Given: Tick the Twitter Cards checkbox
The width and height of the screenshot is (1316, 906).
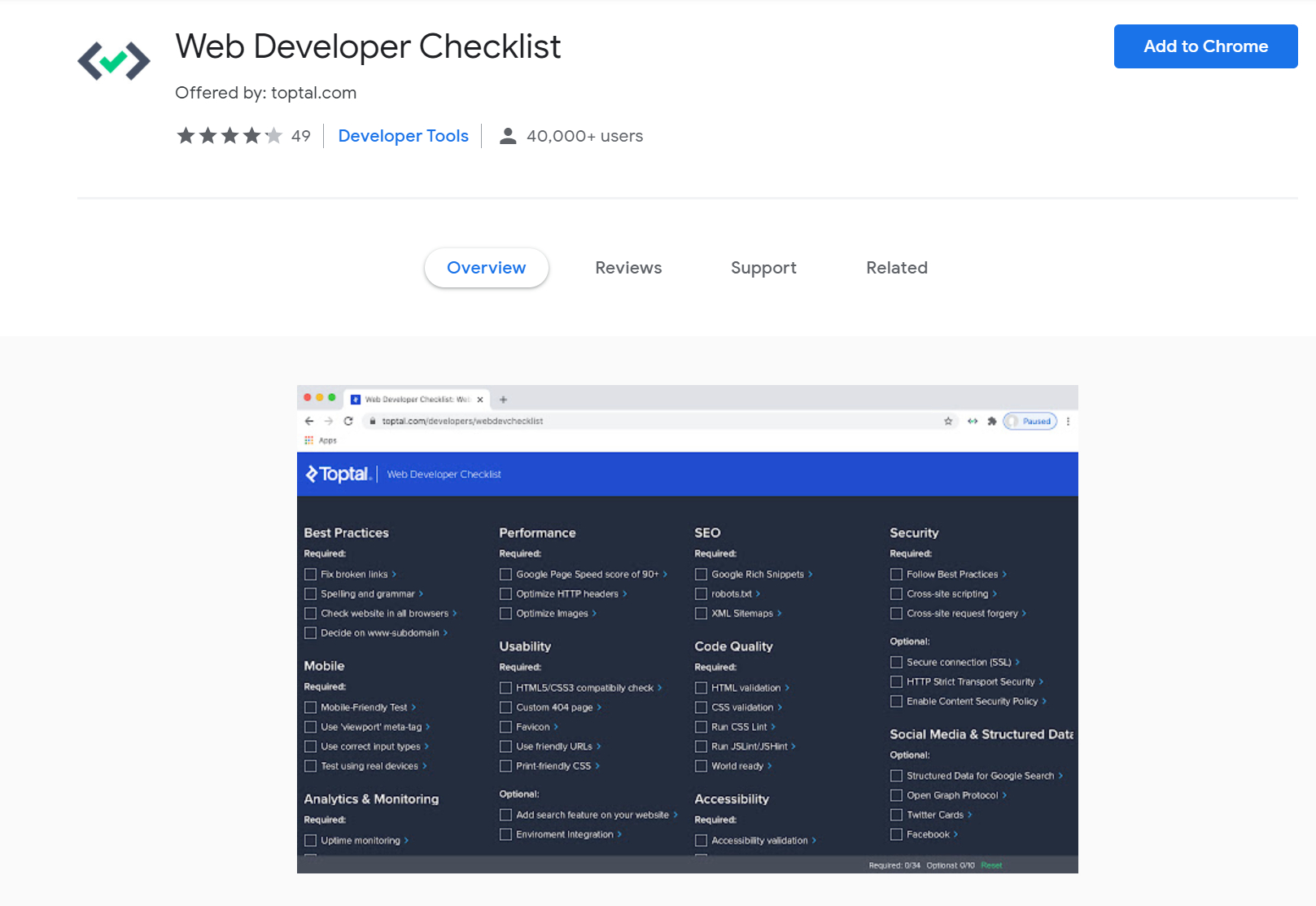Looking at the screenshot, I should (896, 815).
